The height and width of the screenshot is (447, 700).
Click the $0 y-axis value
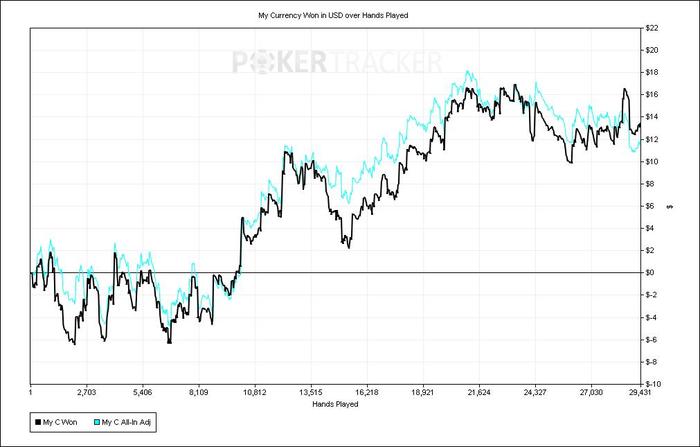(x=650, y=272)
